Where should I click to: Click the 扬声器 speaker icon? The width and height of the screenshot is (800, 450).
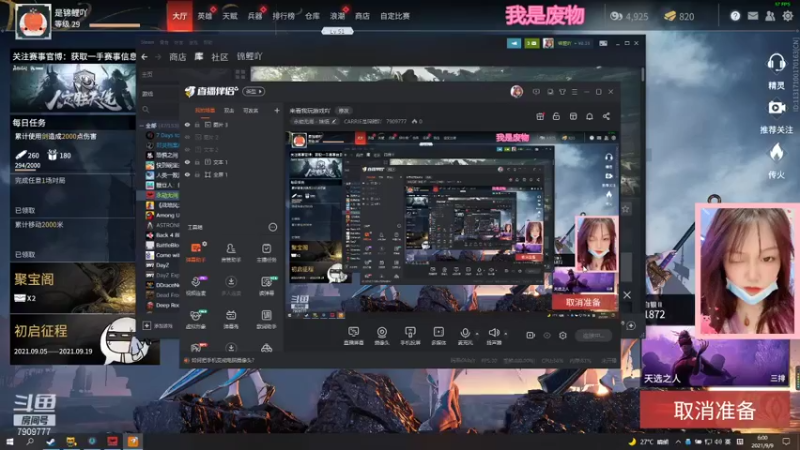click(x=493, y=335)
